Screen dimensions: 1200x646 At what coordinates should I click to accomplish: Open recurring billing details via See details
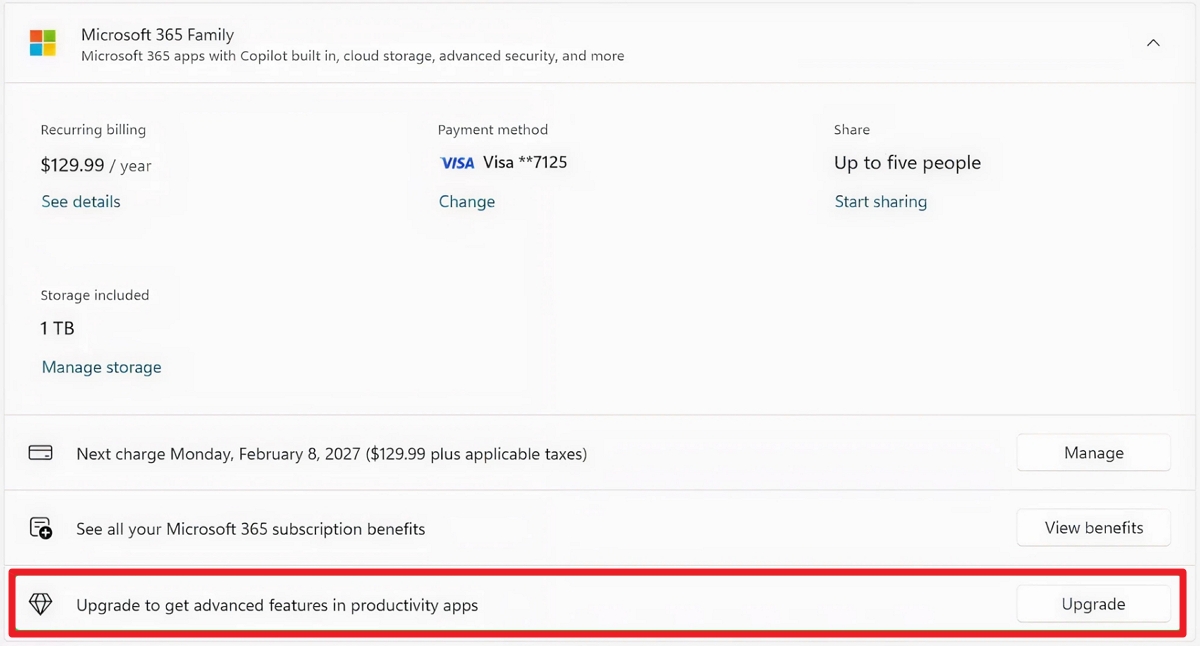80,201
